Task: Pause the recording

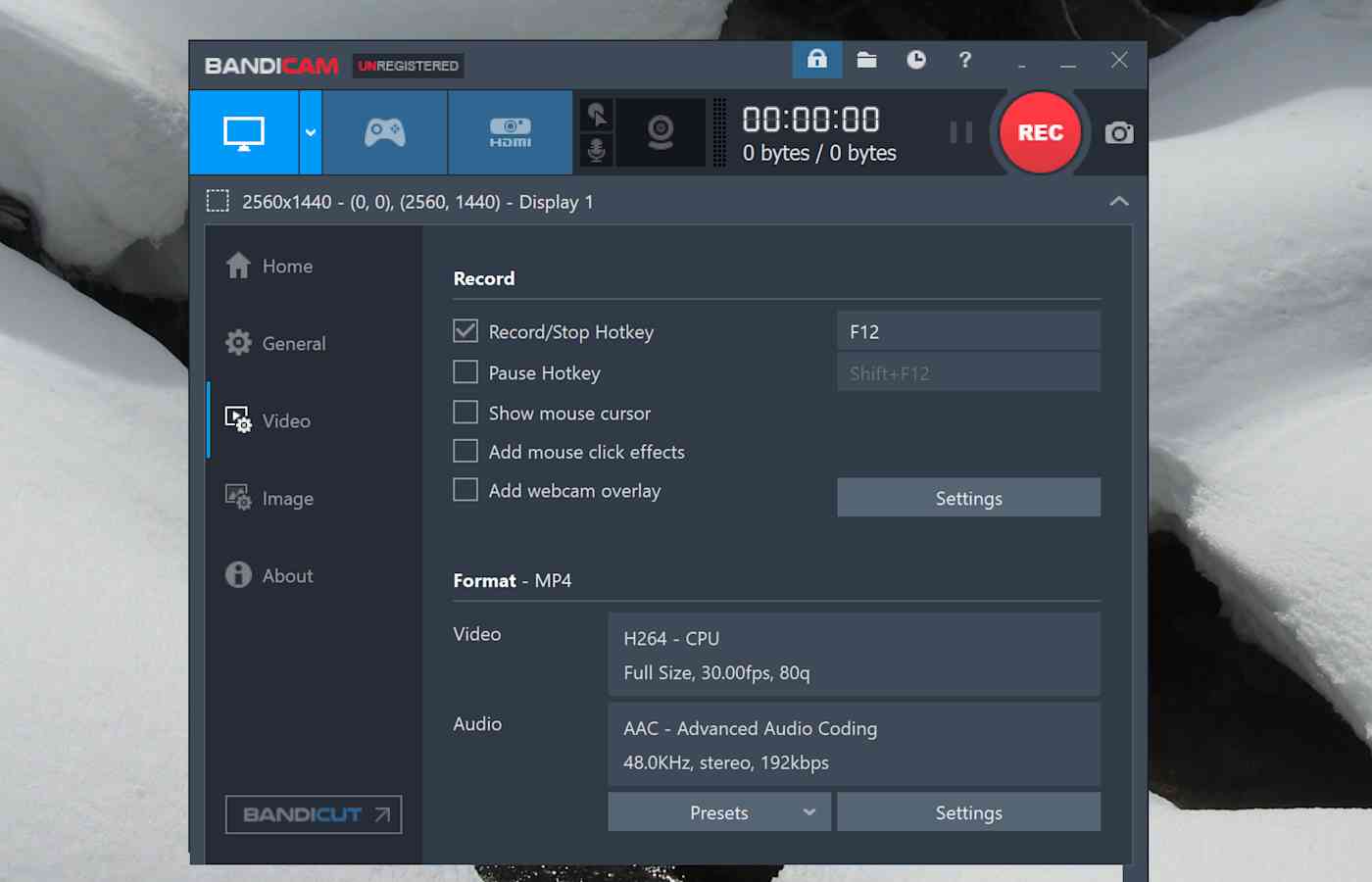Action: pyautogui.click(x=961, y=132)
